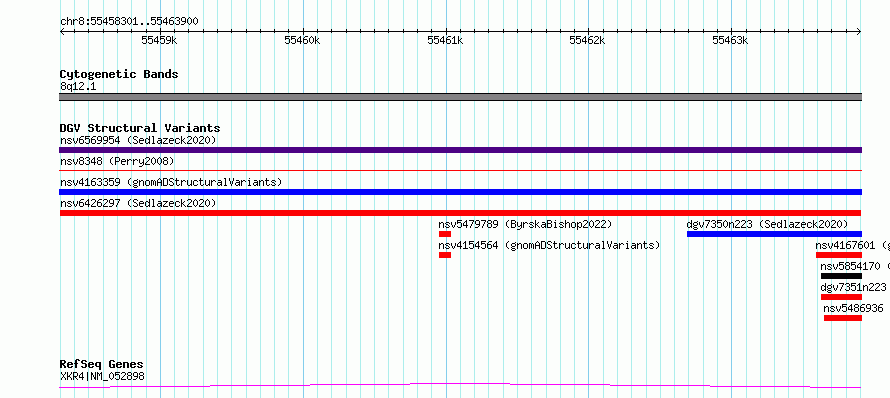Select the red nsv4167601 variant bar

point(839,255)
